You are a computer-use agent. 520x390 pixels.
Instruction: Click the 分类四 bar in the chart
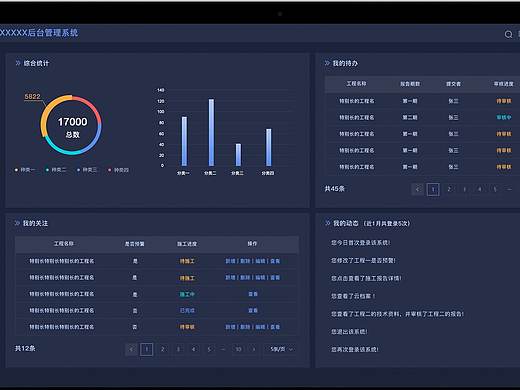click(269, 147)
